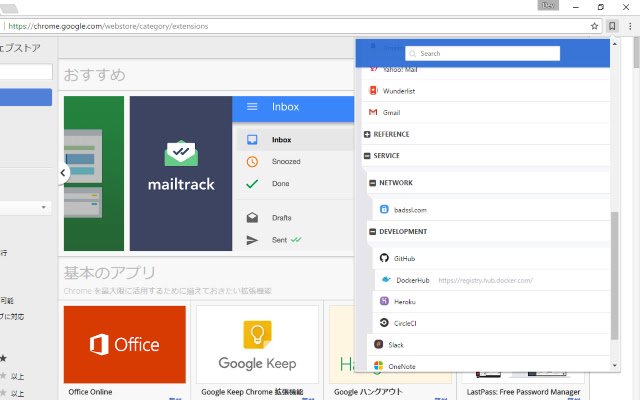Viewport: 640px width, 400px height.
Task: Open the Wunderlist bookmark
Action: coord(486,91)
